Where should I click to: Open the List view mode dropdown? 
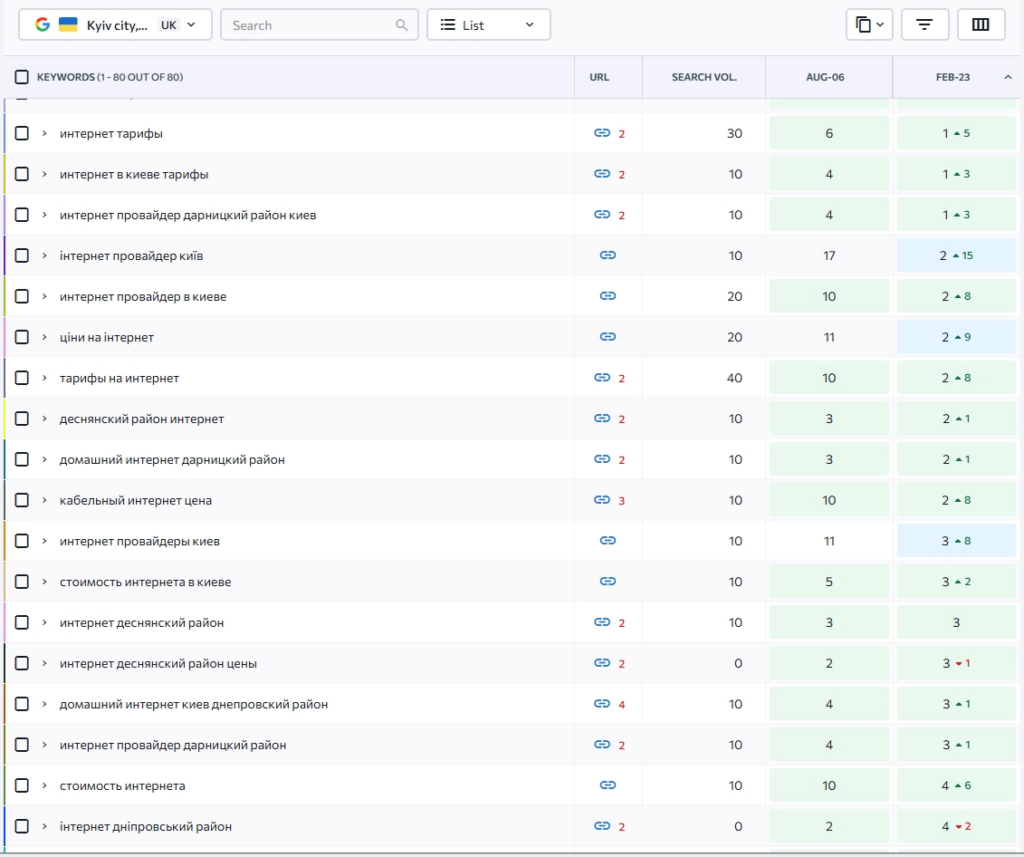click(x=488, y=25)
